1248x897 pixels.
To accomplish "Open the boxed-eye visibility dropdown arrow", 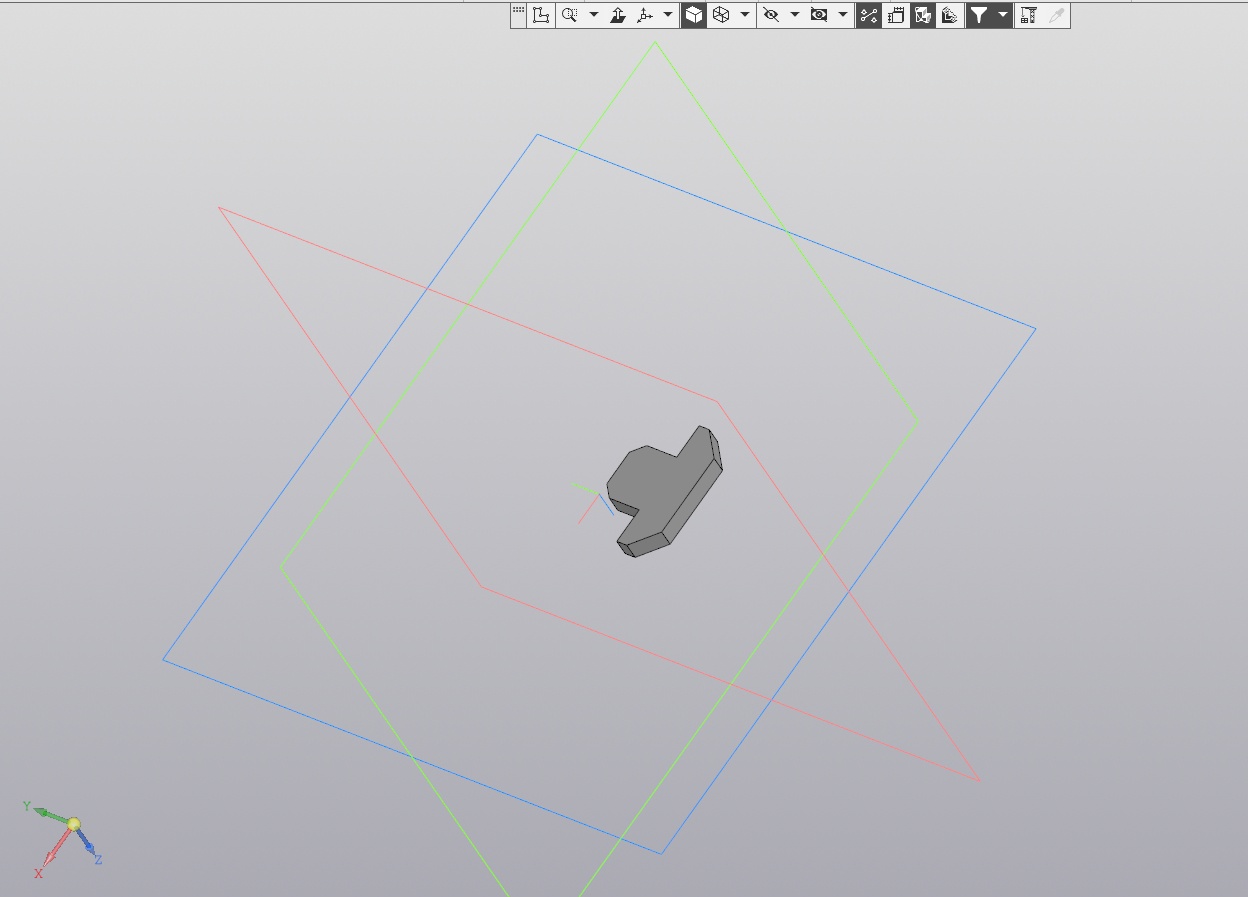I will click(842, 15).
